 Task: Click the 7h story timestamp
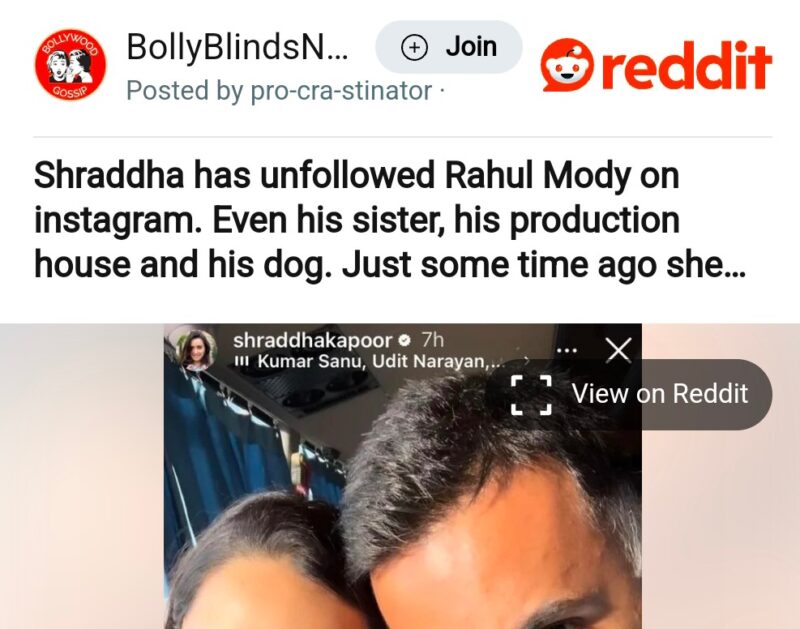433,340
